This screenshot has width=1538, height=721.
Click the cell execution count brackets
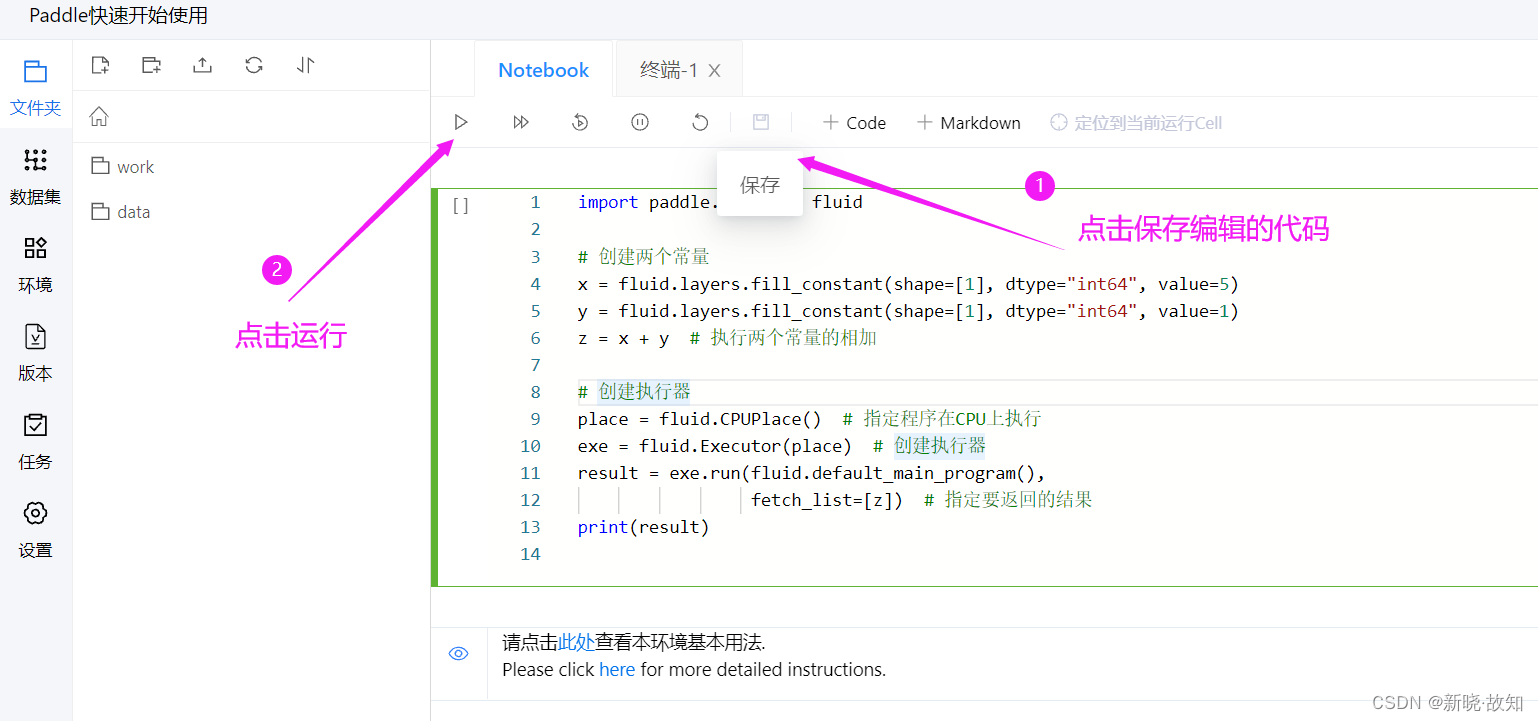pyautogui.click(x=461, y=206)
